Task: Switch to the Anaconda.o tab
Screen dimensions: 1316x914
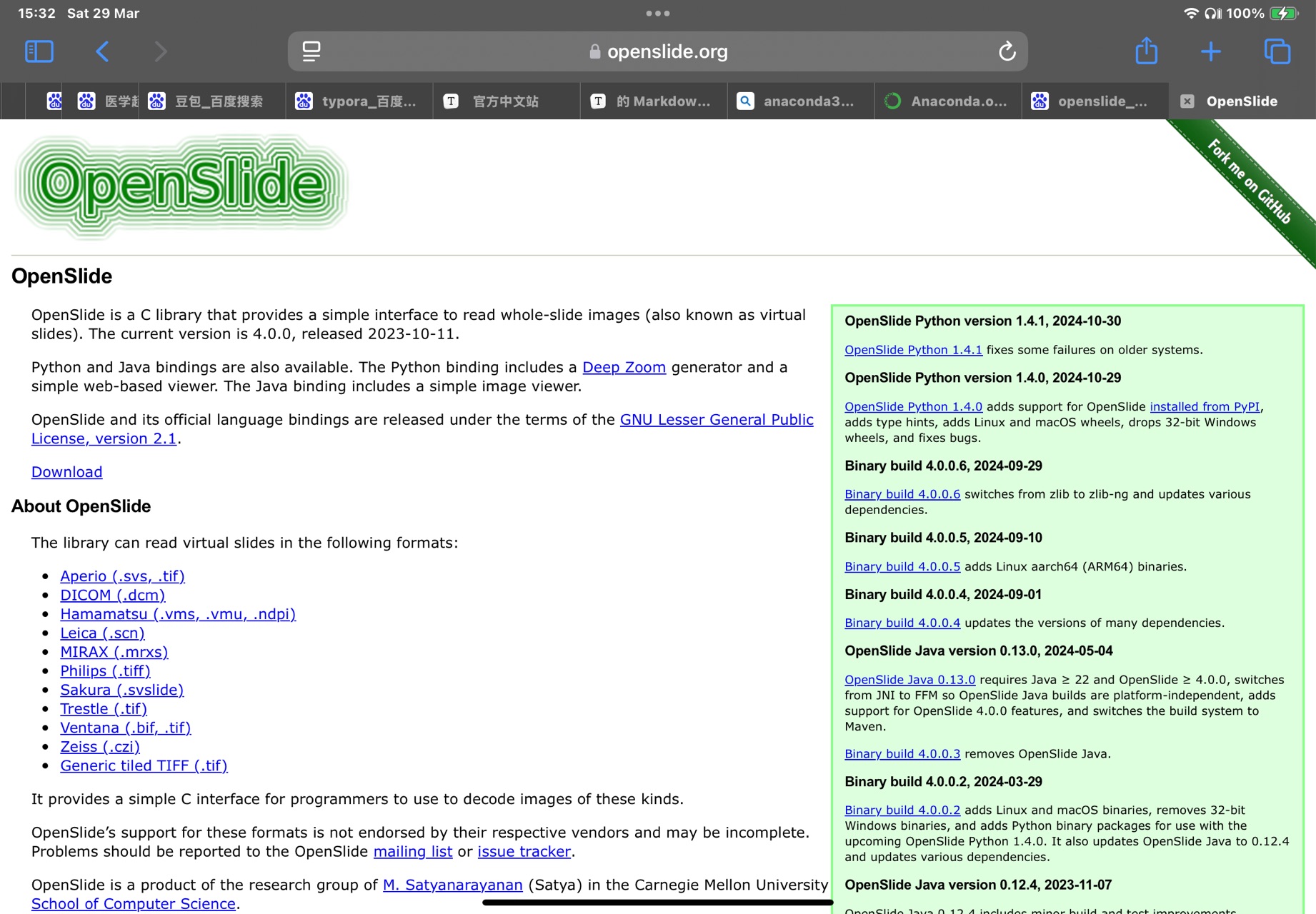Action: click(x=947, y=101)
